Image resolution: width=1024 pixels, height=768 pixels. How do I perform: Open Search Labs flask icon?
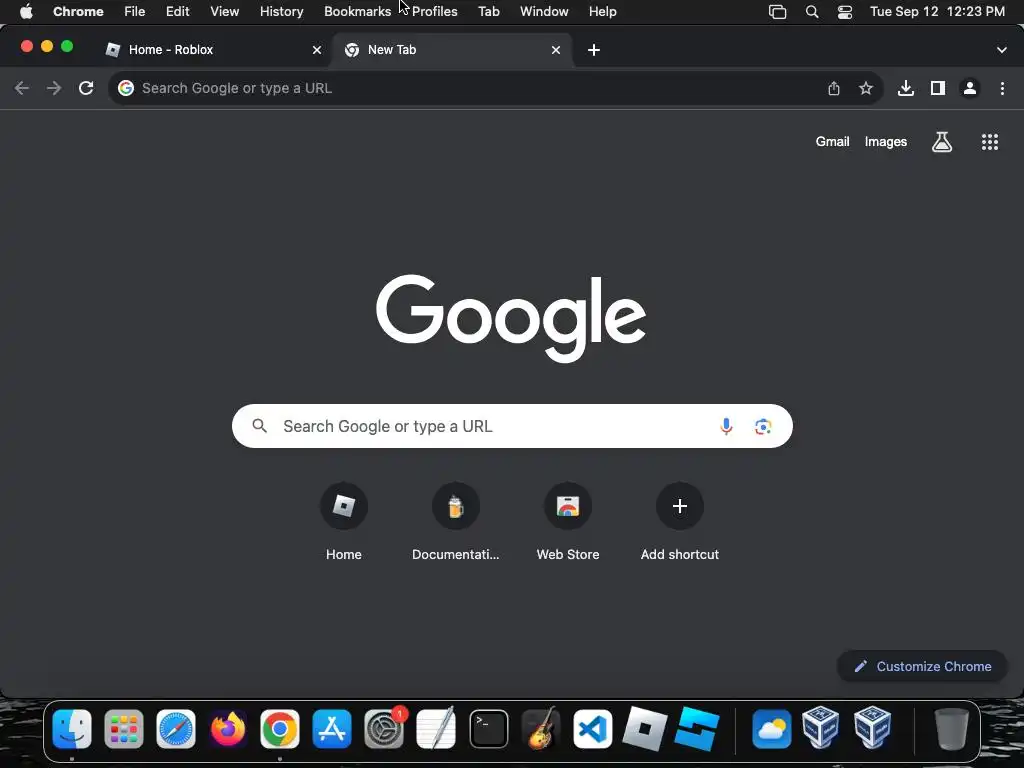(942, 142)
